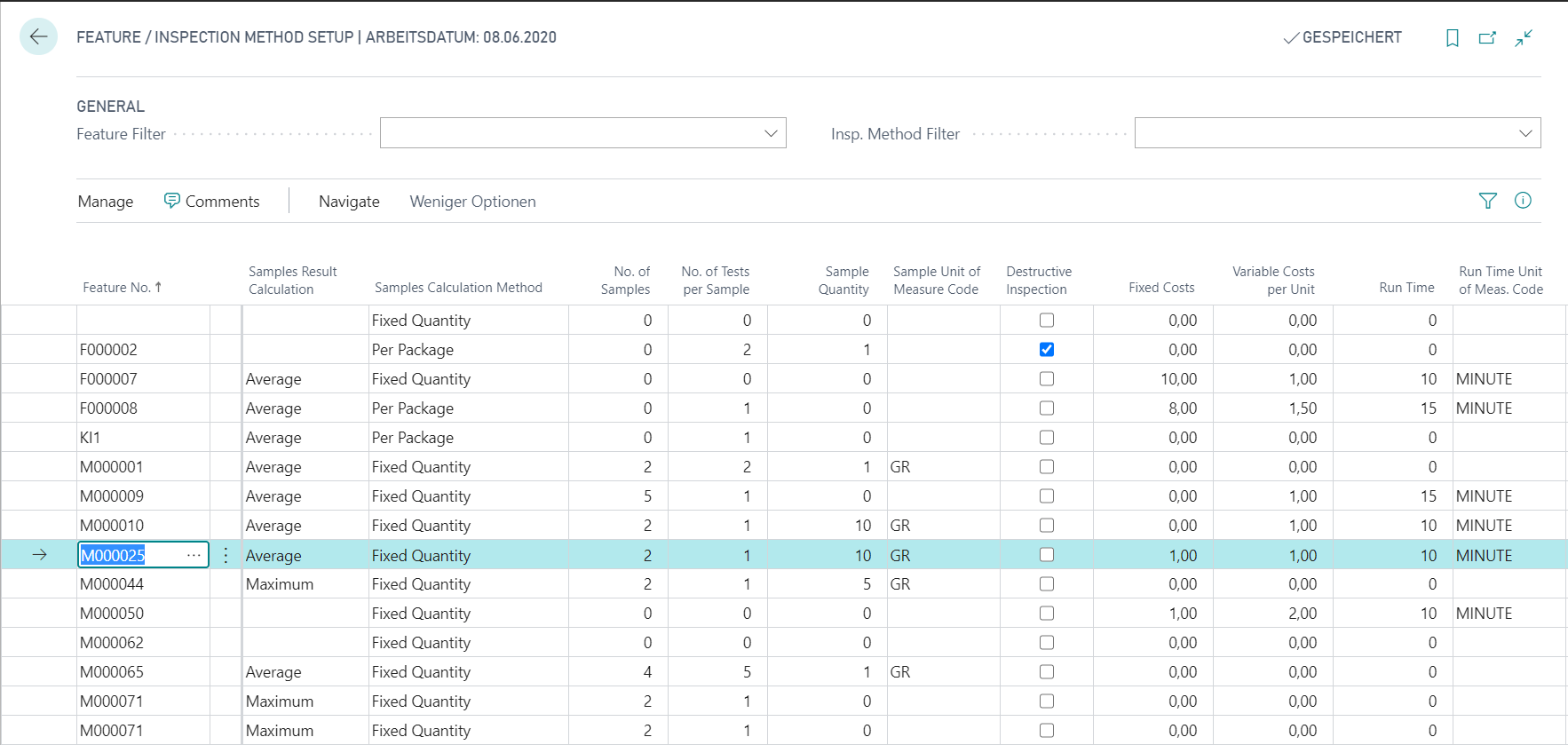Expand the Insp. Method Filter dropdown
The width and height of the screenshot is (1568, 745).
pyautogui.click(x=1525, y=133)
